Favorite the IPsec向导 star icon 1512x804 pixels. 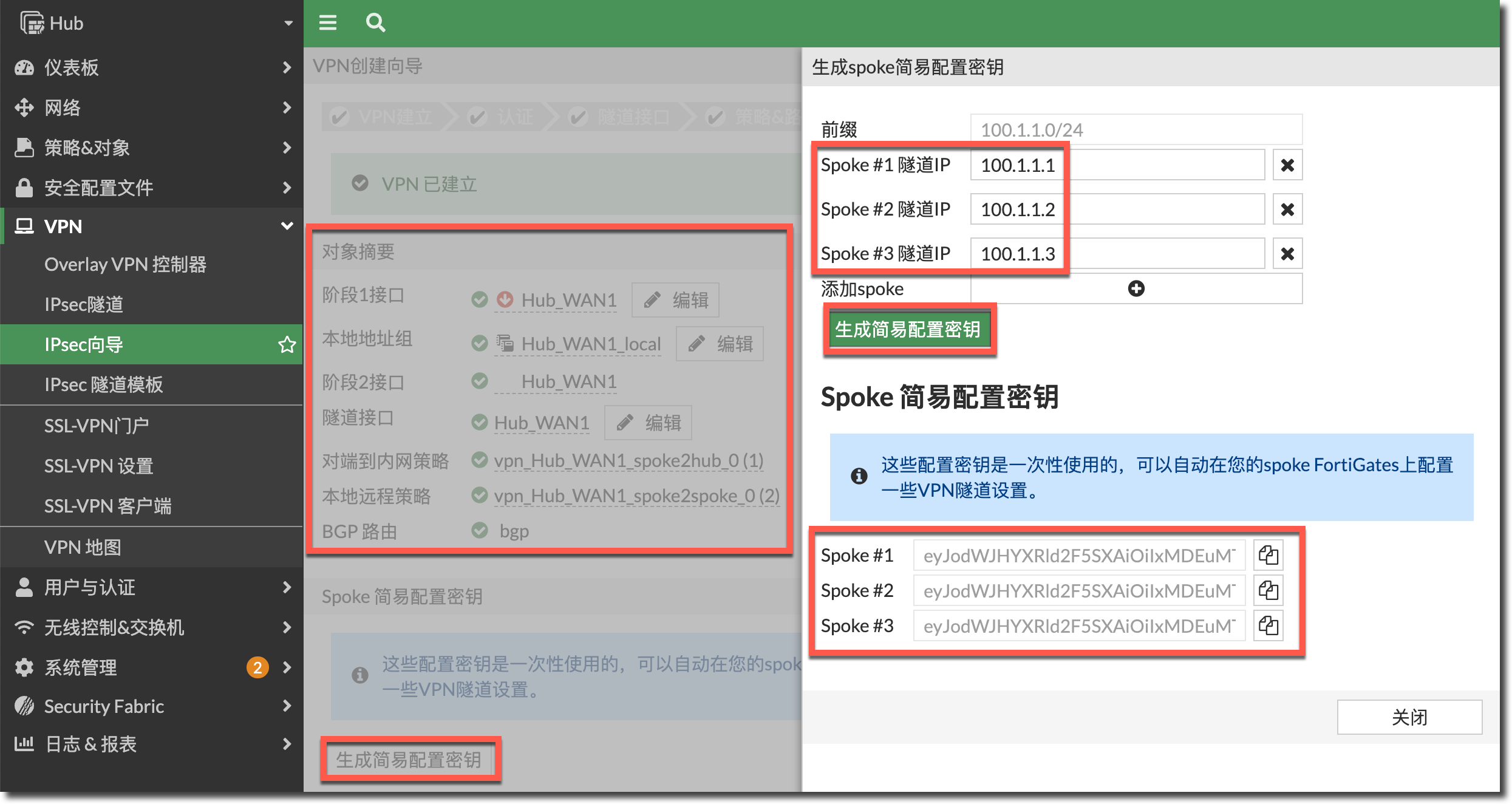[287, 344]
